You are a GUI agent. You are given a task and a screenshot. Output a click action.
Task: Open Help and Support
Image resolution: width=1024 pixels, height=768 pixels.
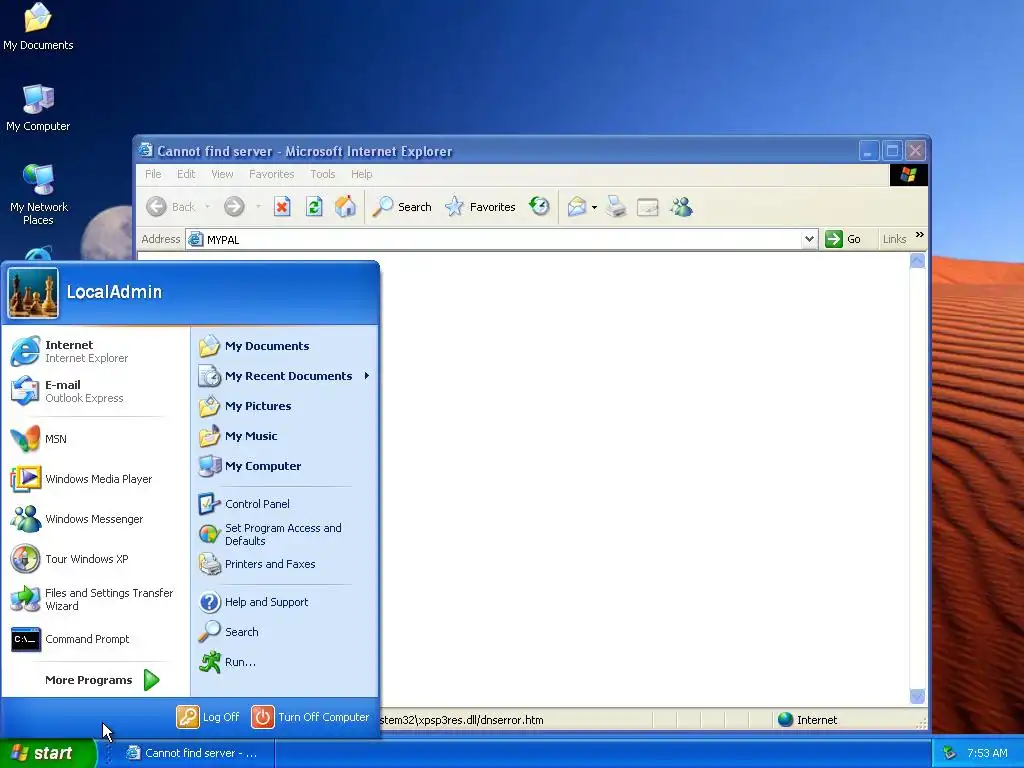tap(285, 602)
